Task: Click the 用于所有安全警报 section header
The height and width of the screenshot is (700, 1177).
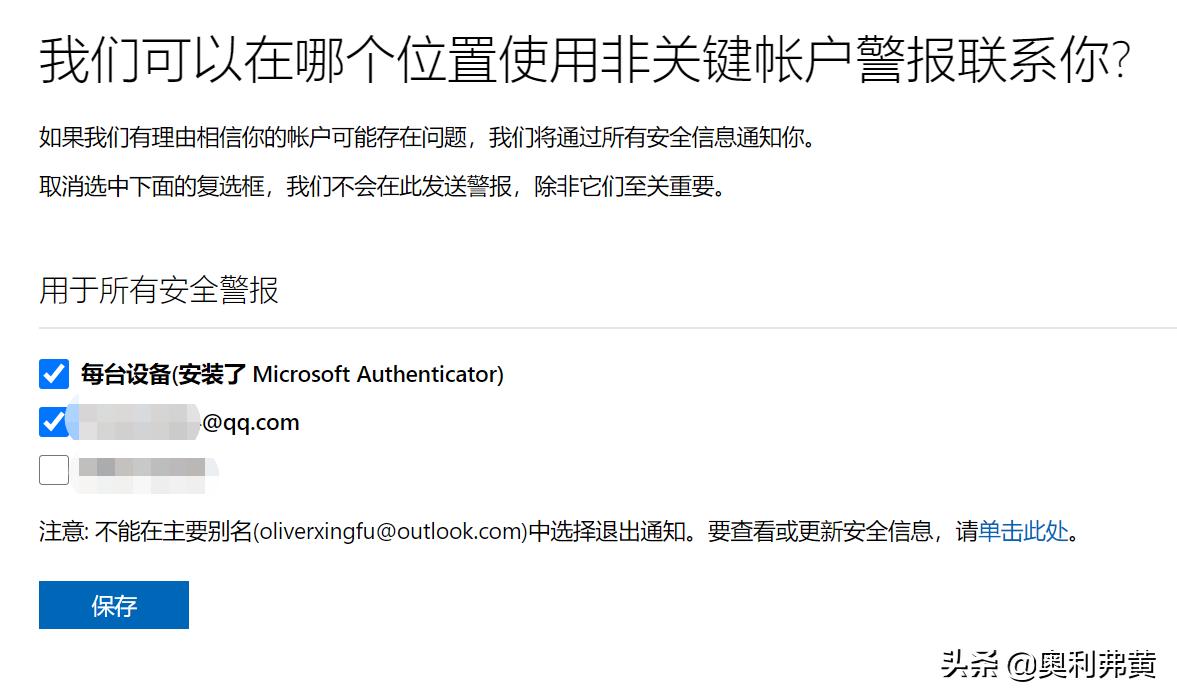Action: pyautogui.click(x=159, y=290)
